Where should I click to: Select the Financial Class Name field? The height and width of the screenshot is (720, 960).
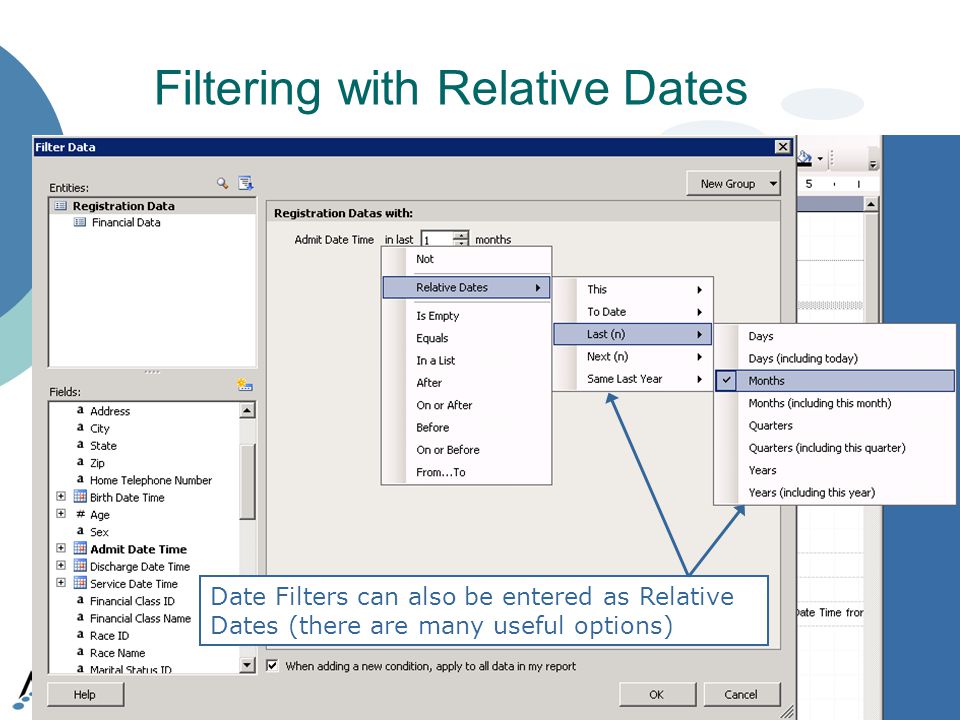pyautogui.click(x=140, y=618)
